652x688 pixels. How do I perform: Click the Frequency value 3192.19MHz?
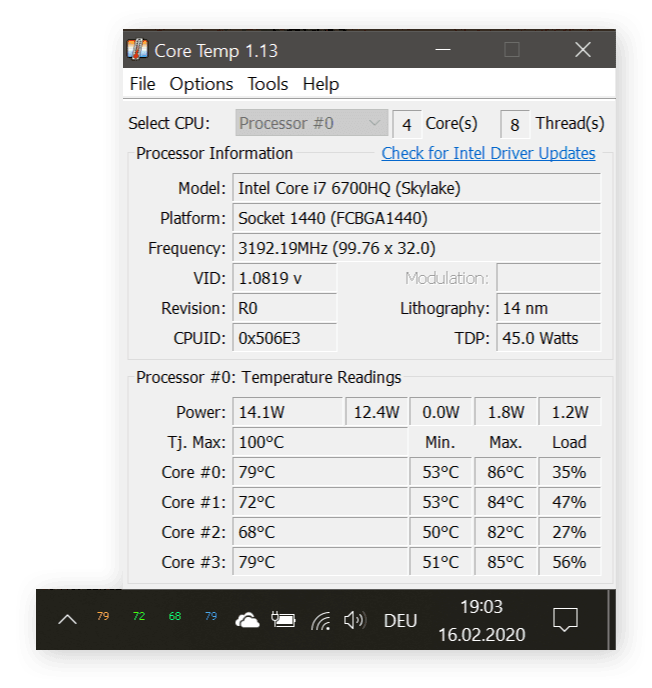click(x=416, y=248)
